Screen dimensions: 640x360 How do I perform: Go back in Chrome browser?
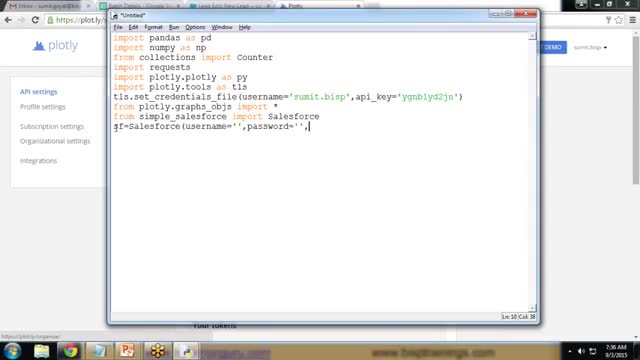tap(8, 20)
